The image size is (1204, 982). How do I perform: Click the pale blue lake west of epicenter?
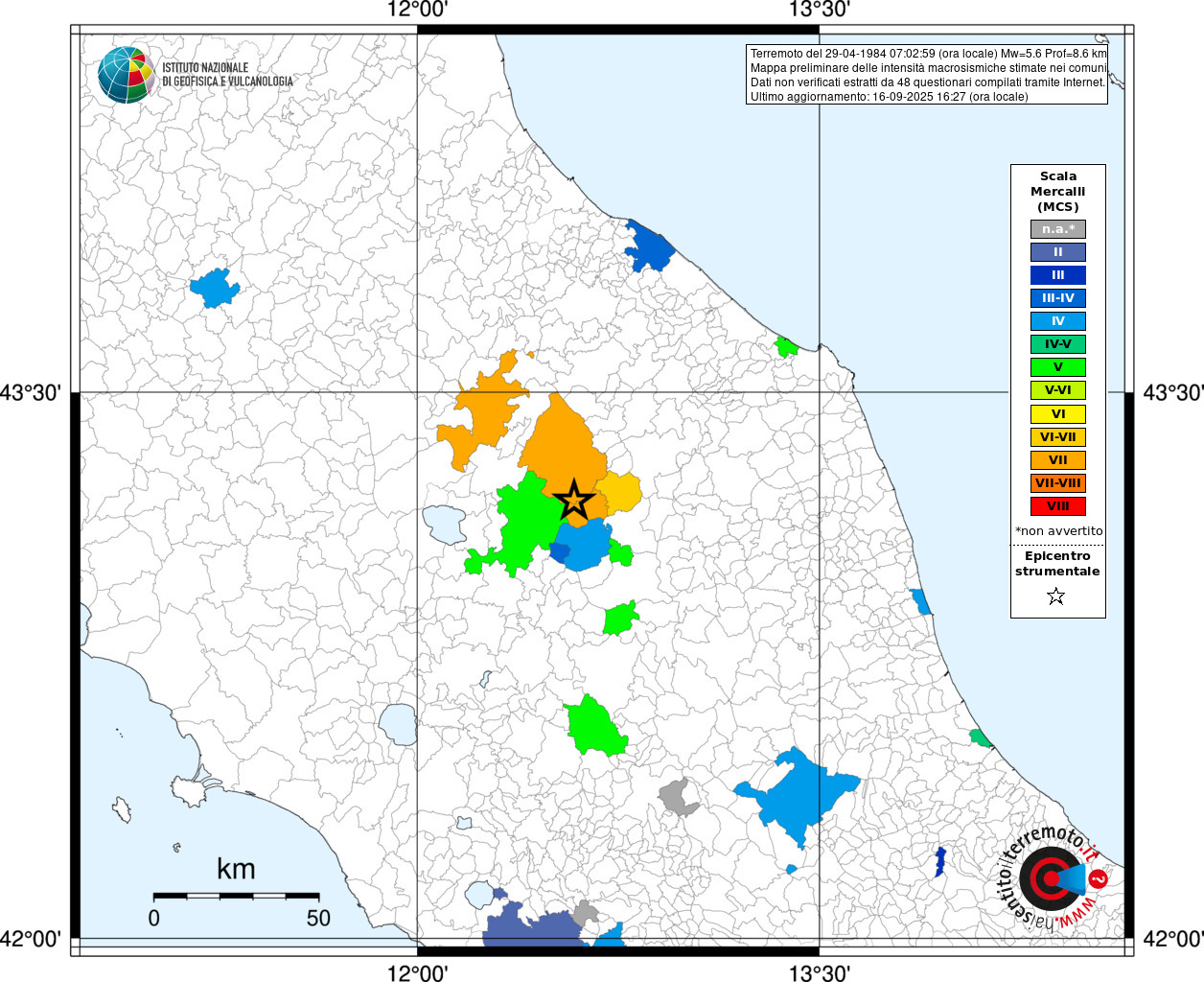click(445, 524)
